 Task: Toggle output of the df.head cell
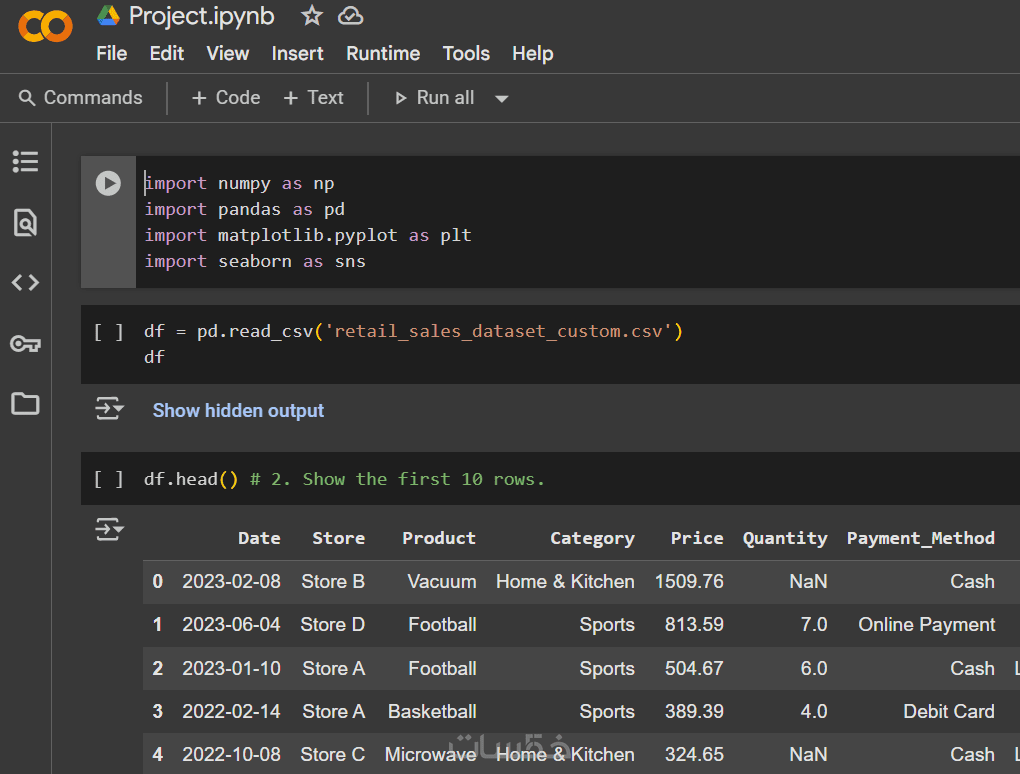[x=109, y=530]
